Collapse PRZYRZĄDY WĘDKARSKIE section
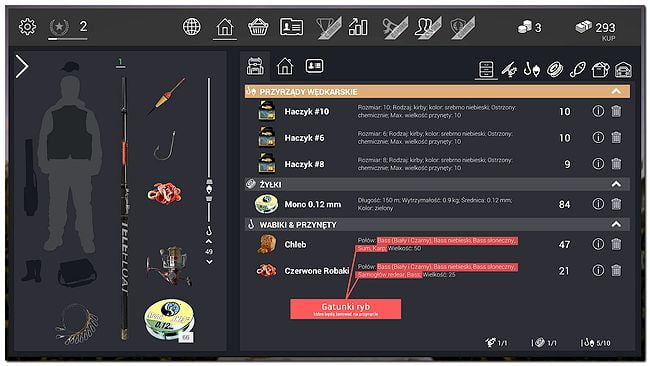 coord(616,91)
